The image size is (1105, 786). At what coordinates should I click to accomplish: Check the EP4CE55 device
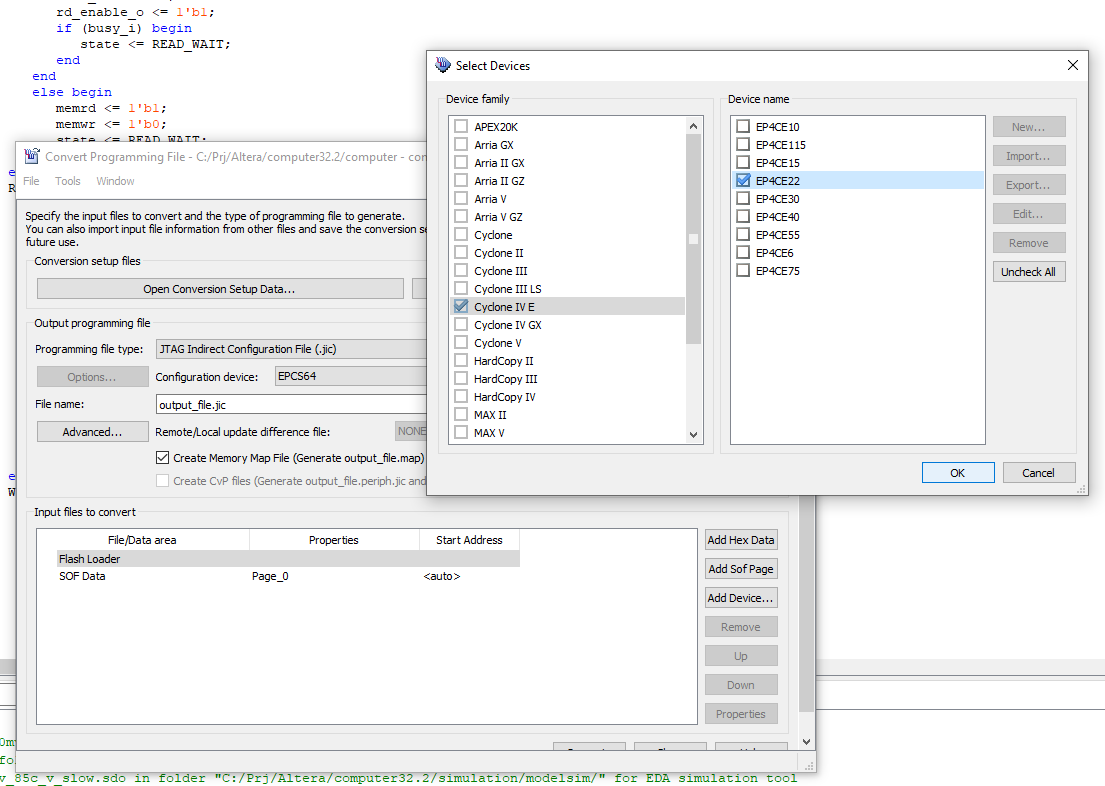(x=743, y=234)
